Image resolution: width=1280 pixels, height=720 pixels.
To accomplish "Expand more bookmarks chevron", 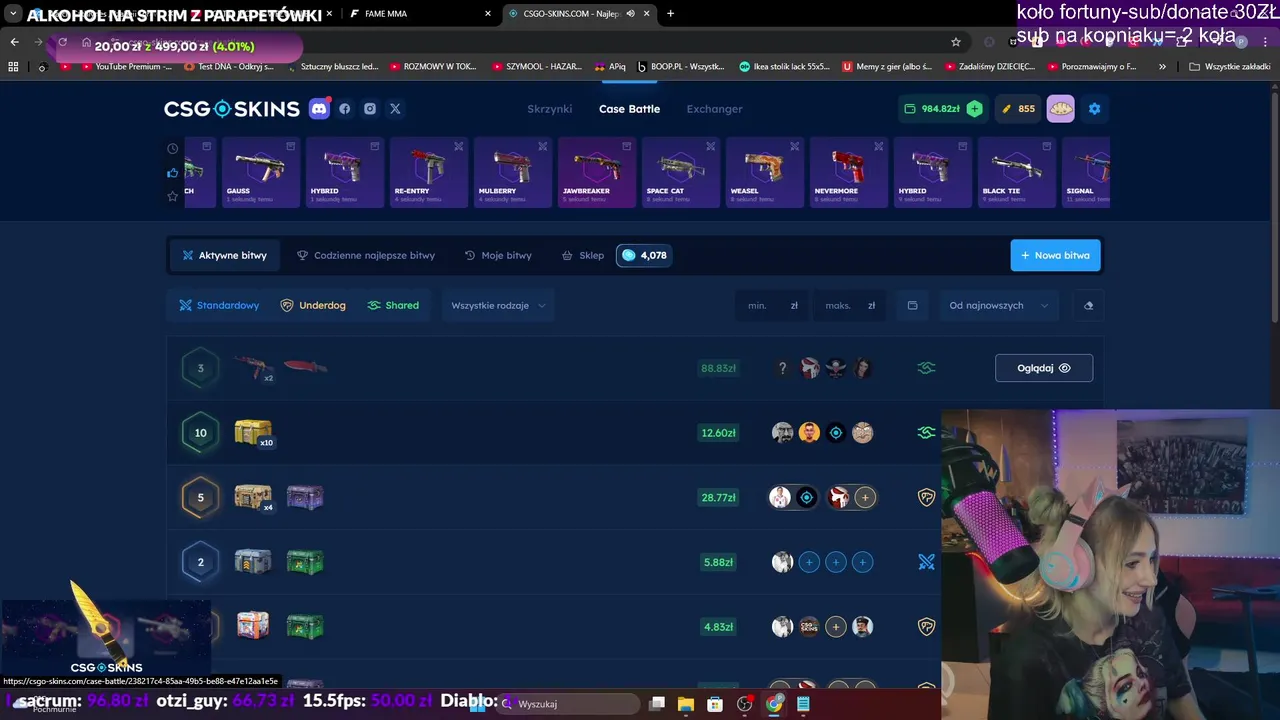I will point(1162,67).
